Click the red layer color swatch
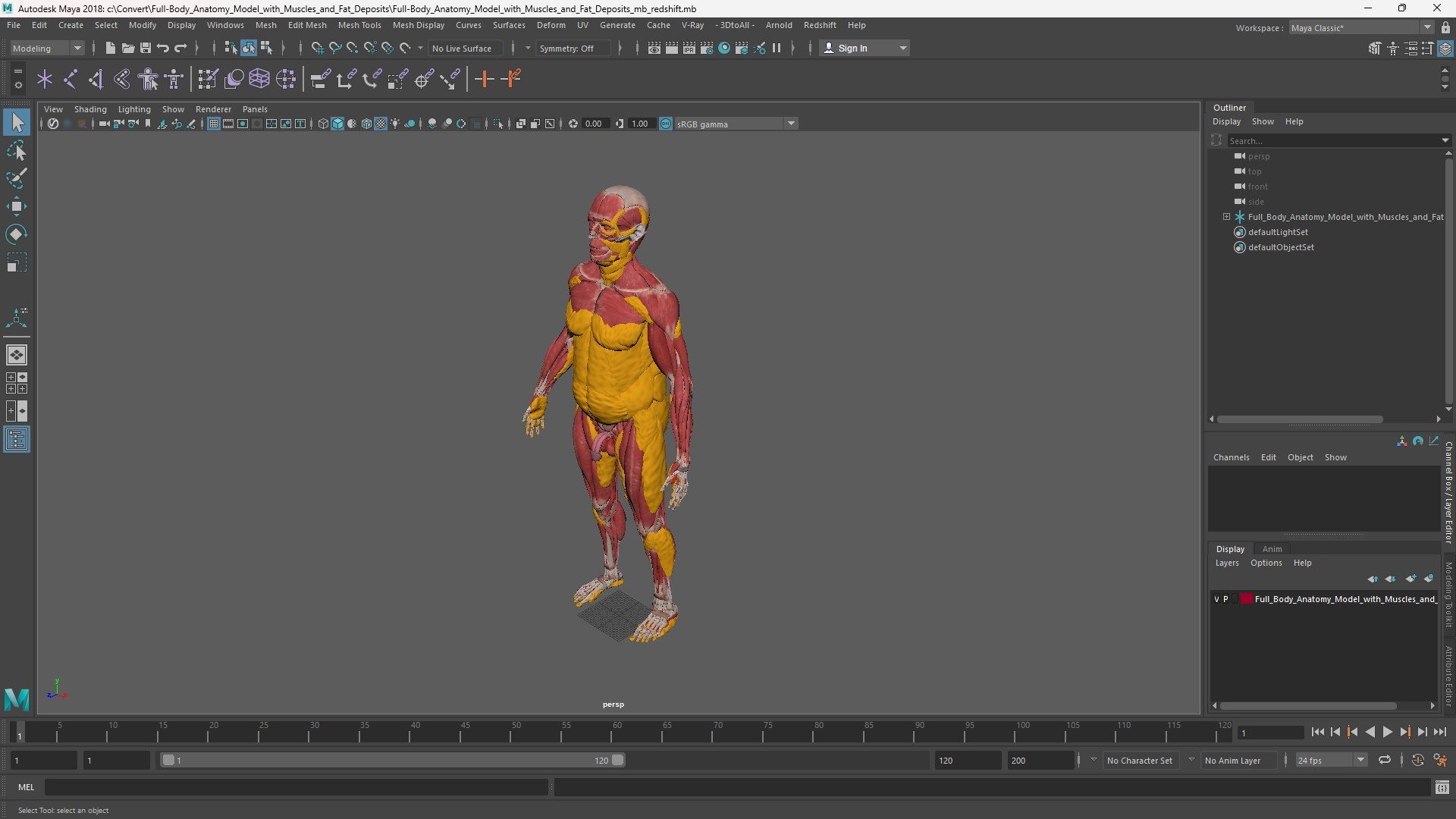This screenshot has height=819, width=1456. tap(1247, 599)
